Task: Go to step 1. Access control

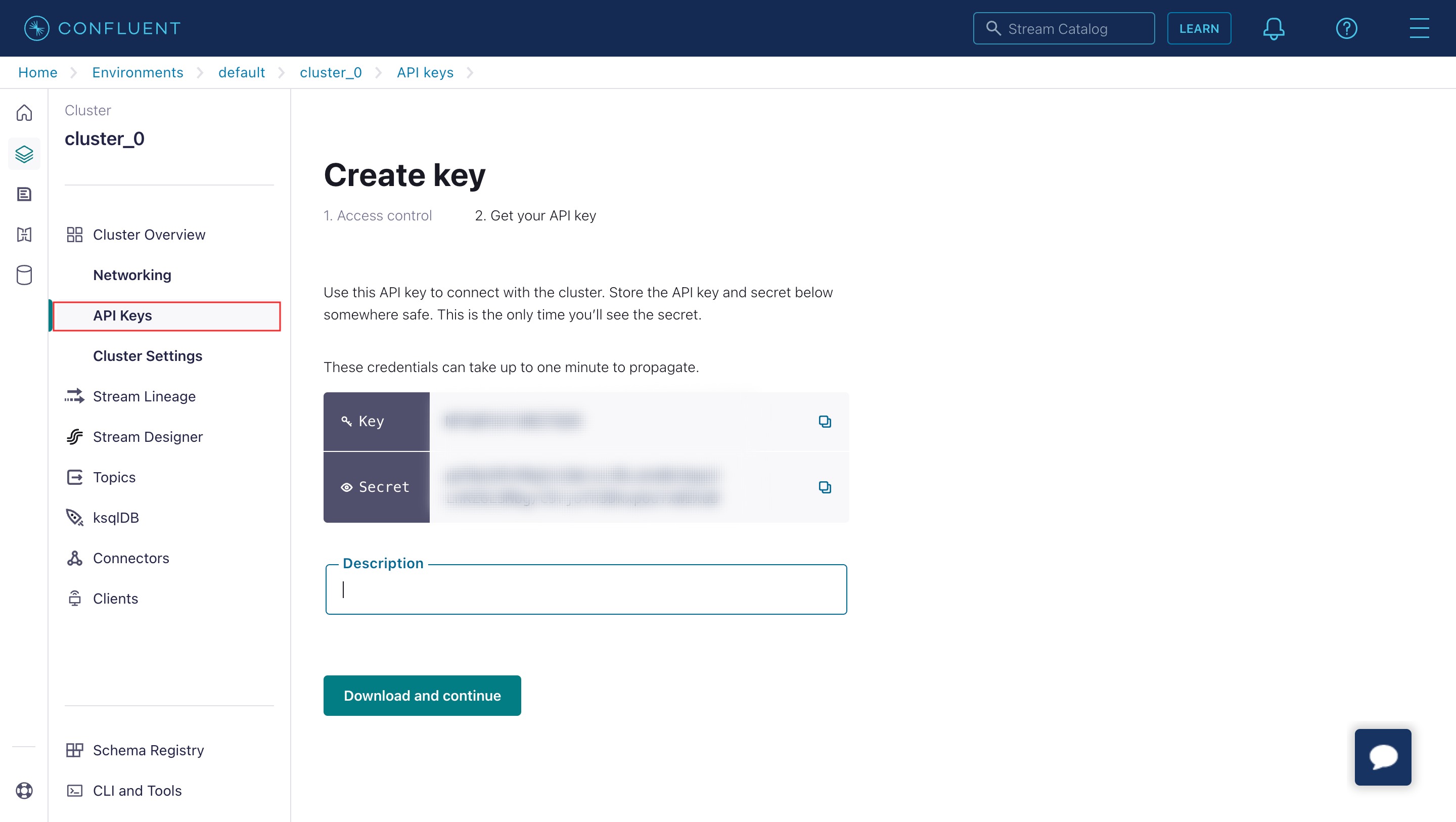Action: (377, 215)
